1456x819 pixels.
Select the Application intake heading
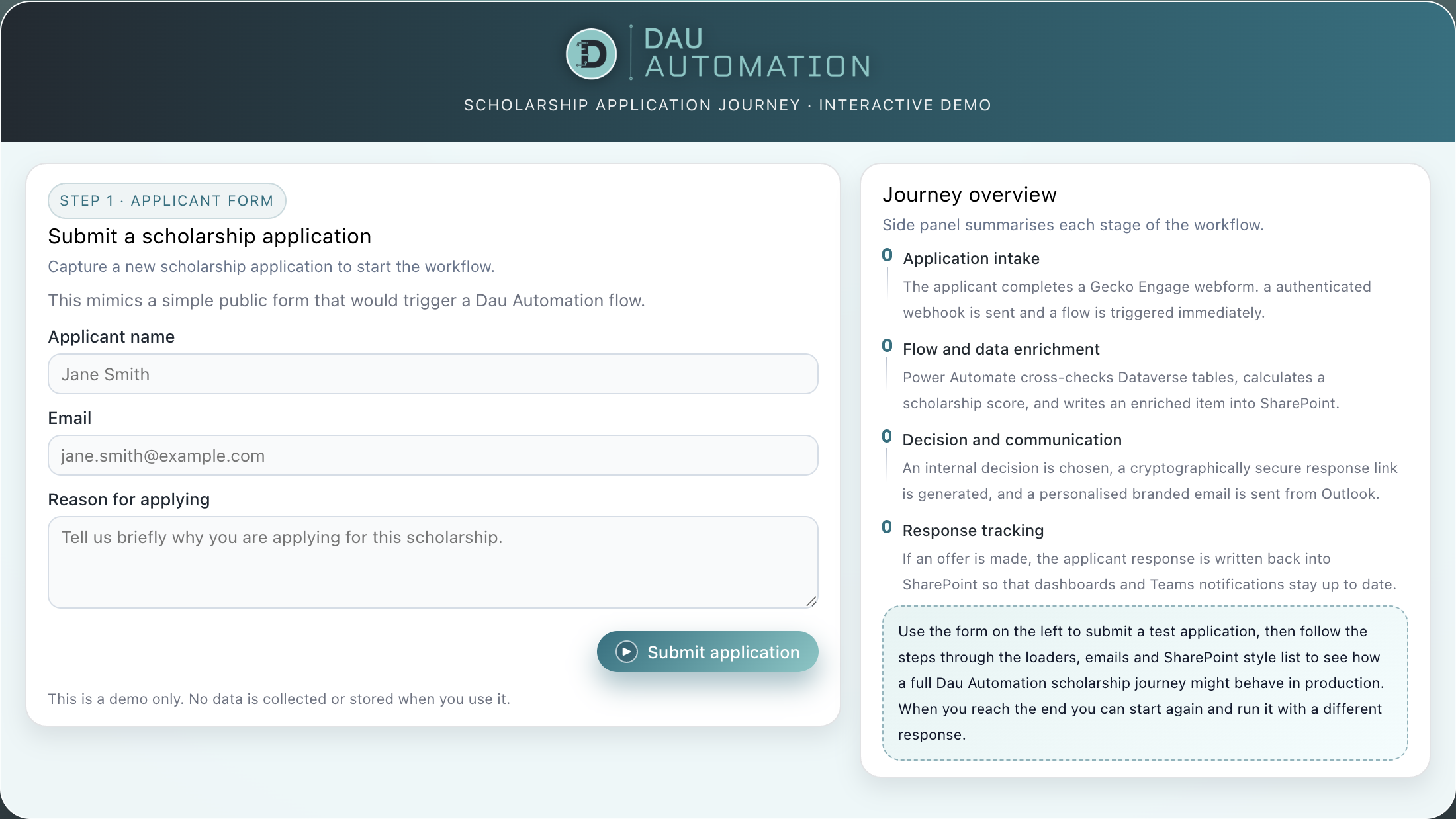971,258
